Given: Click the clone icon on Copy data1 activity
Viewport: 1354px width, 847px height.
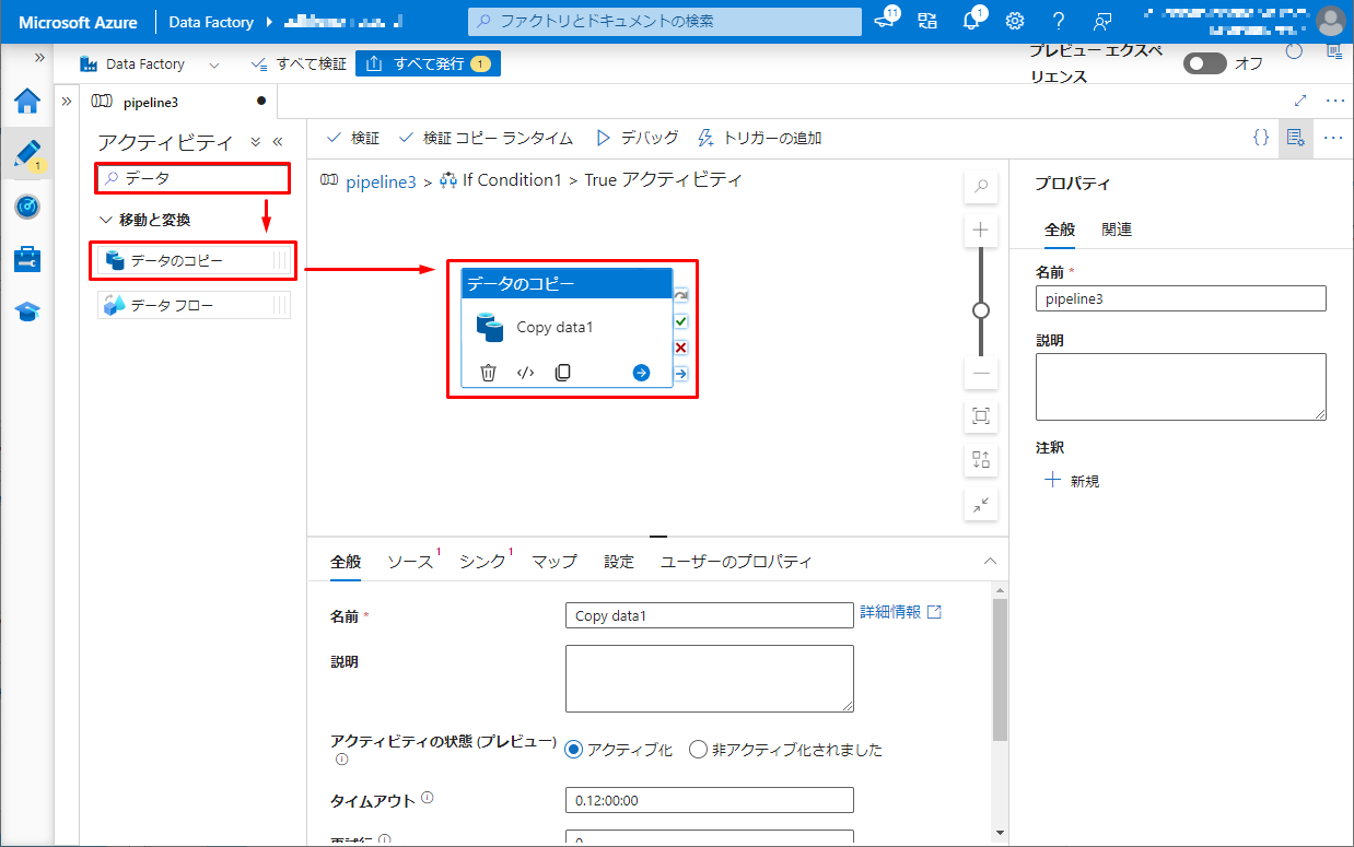Looking at the screenshot, I should [563, 373].
